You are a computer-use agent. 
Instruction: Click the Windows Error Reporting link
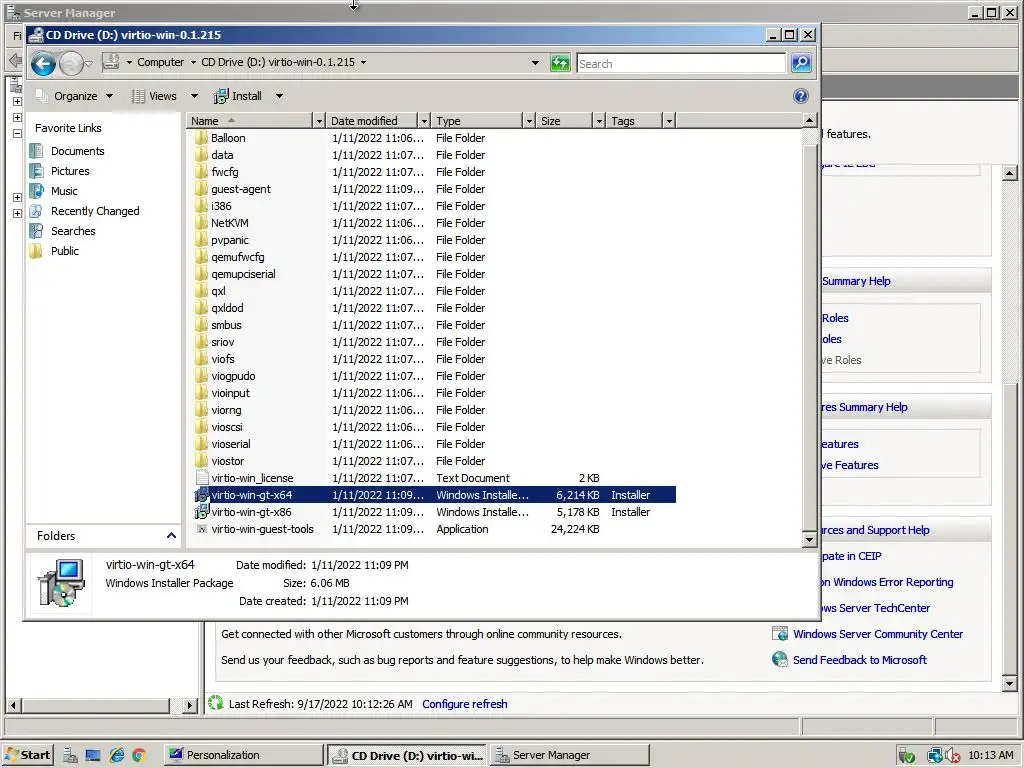pos(888,582)
